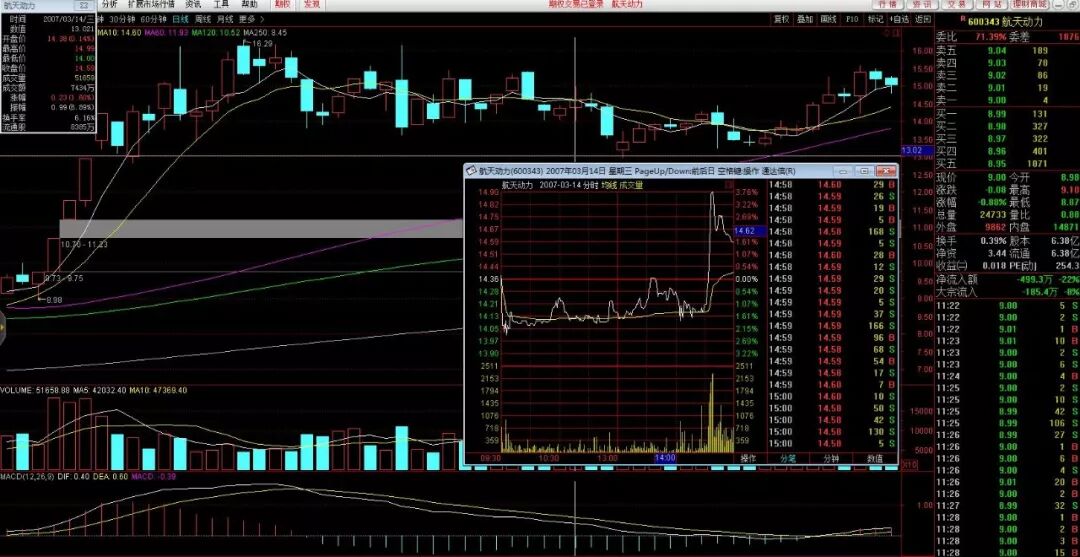This screenshot has height=557, width=1080.
Task: Open the 工具 menu
Action: click(221, 4)
